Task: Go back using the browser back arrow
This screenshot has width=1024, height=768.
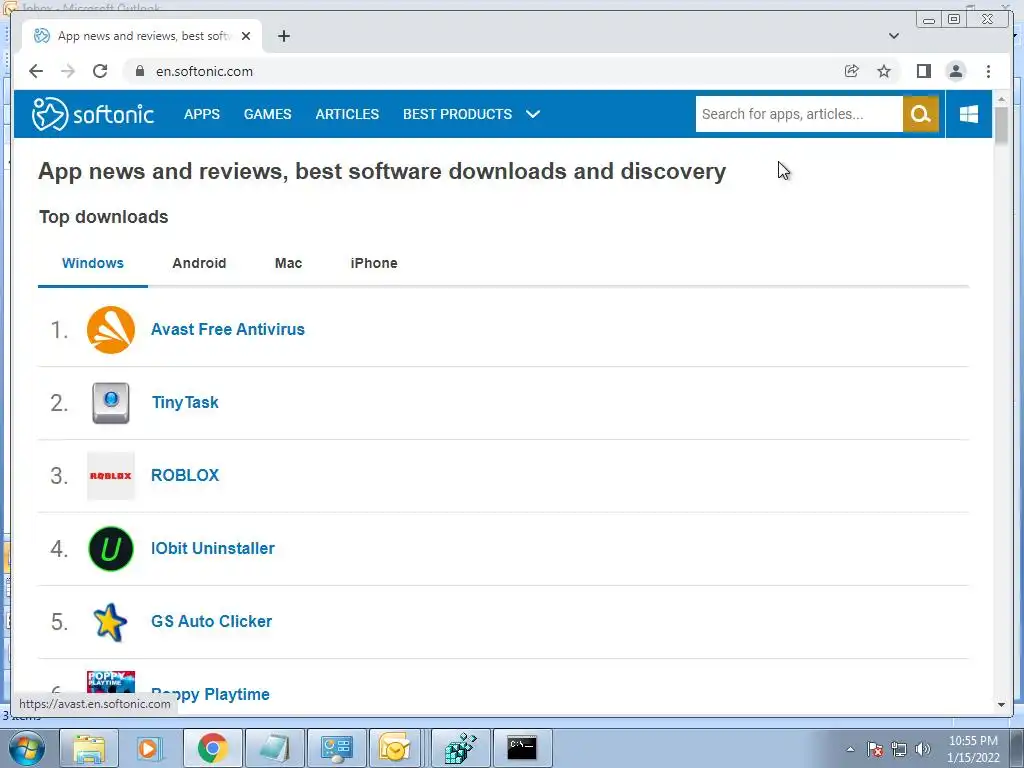Action: (36, 71)
